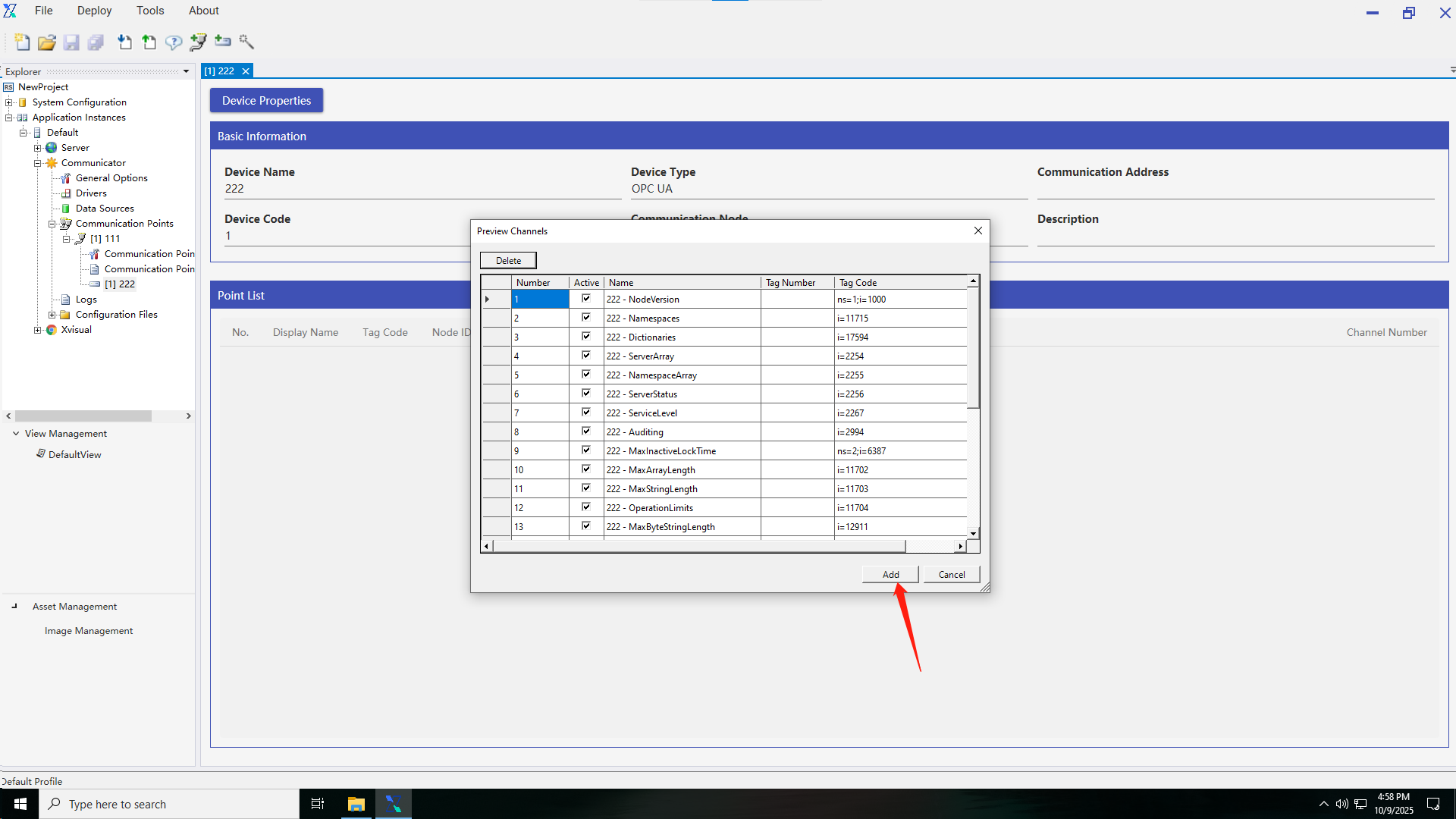Open the Deploy menu
The image size is (1456, 819).
pyautogui.click(x=94, y=11)
